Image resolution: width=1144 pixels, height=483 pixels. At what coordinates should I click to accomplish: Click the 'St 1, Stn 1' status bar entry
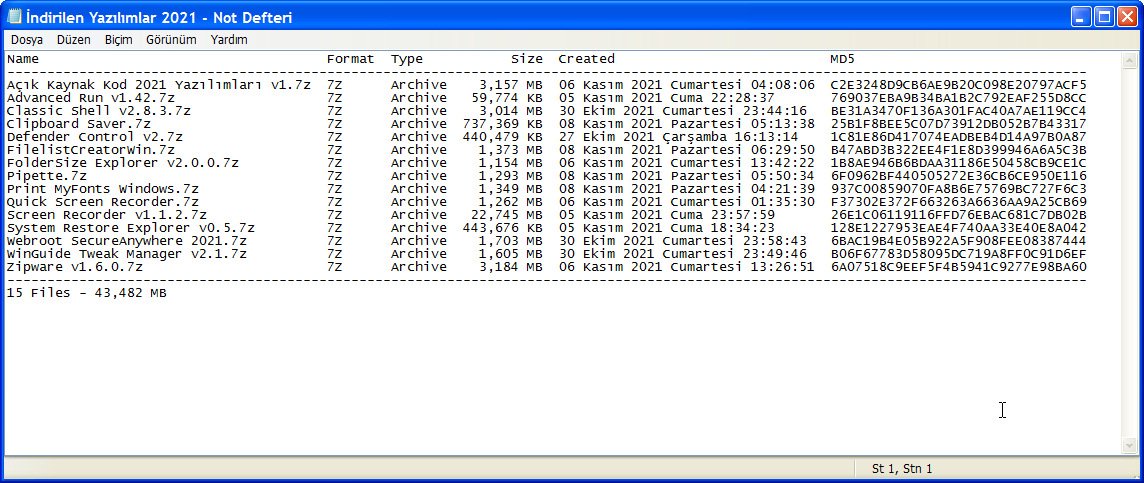902,468
